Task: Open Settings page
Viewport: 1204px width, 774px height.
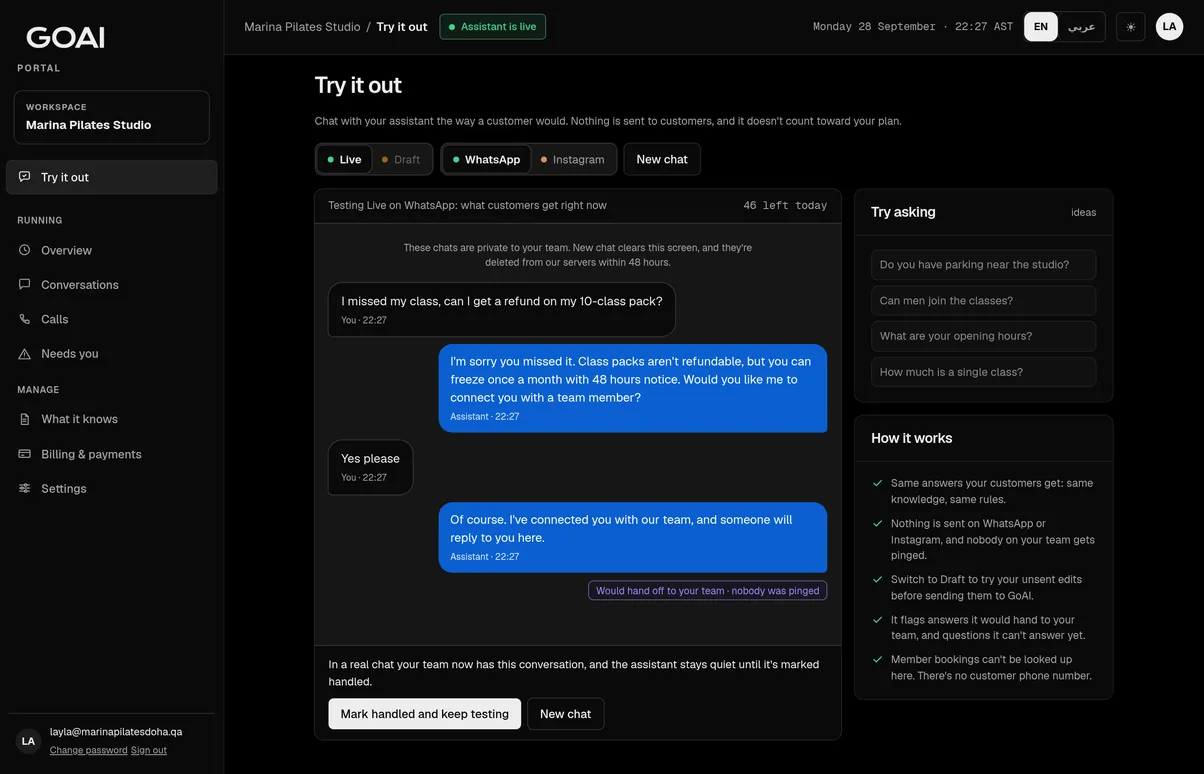Action: (112, 488)
